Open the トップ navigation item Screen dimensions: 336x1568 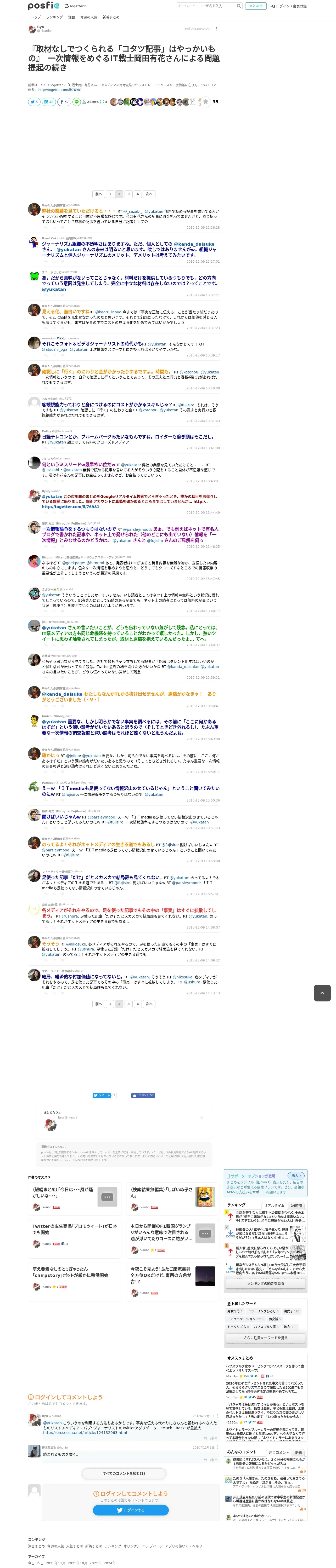[x=36, y=17]
